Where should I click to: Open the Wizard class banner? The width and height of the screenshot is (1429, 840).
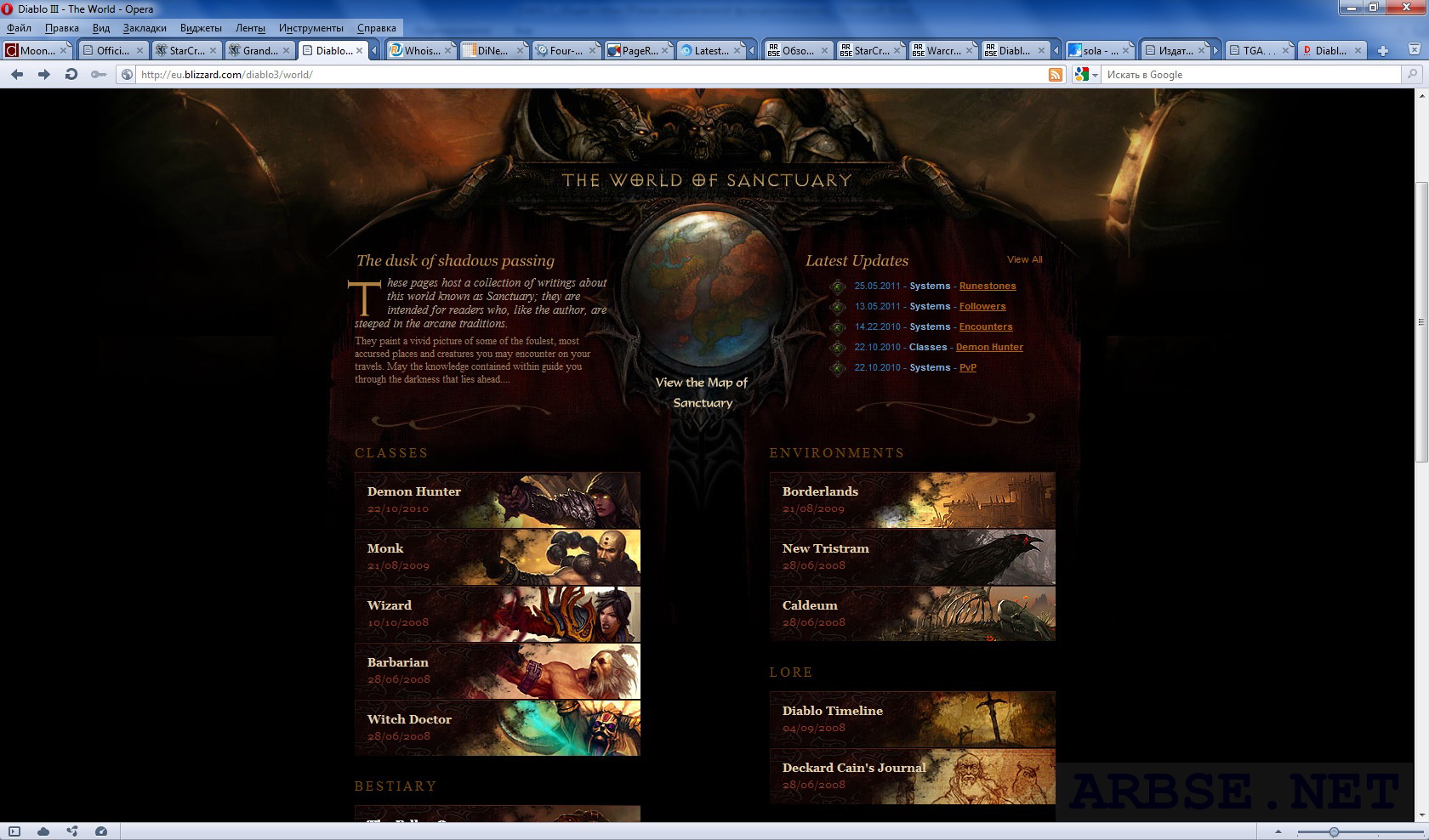click(x=498, y=614)
